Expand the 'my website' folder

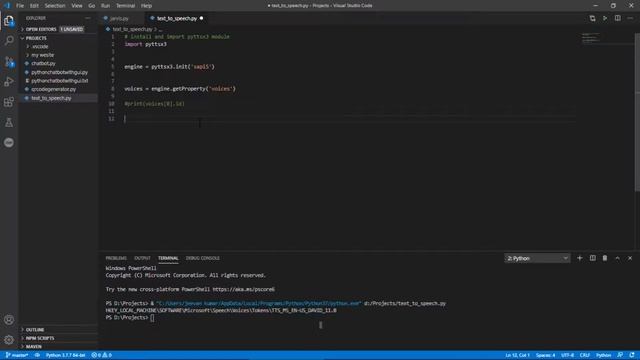click(43, 55)
